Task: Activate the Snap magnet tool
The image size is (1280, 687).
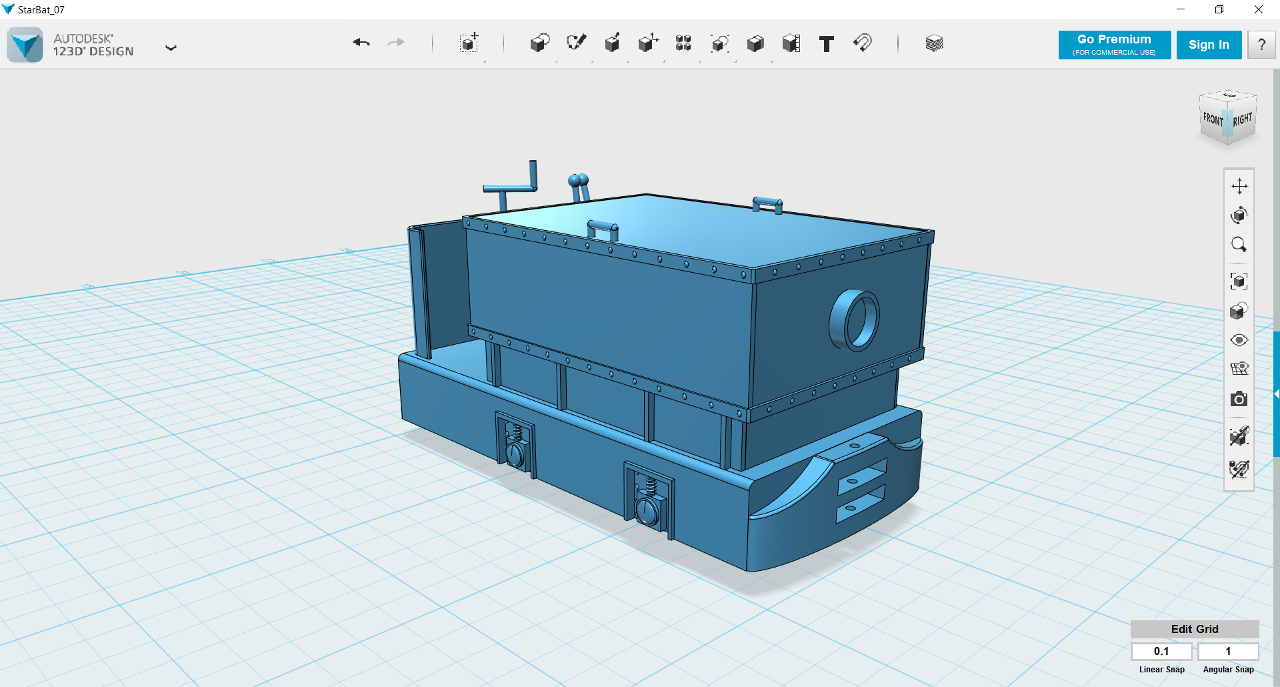Action: pyautogui.click(x=862, y=43)
